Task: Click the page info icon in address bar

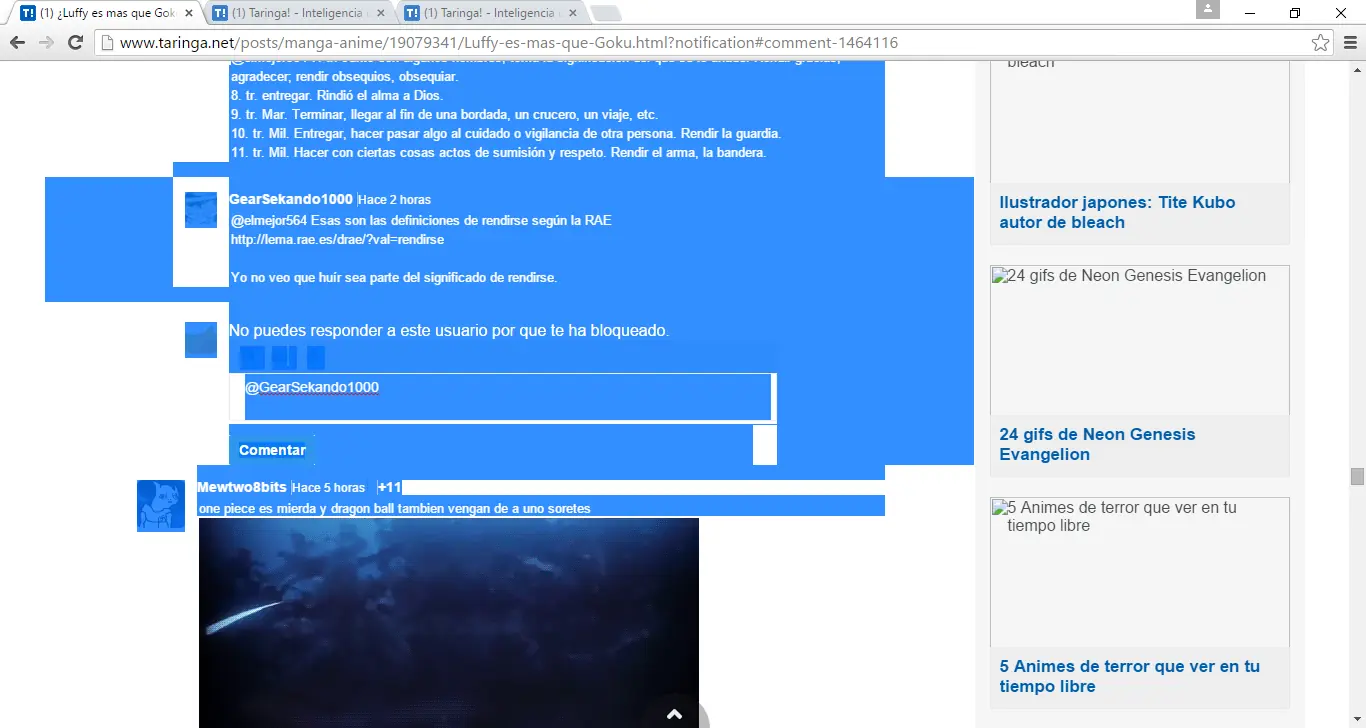Action: point(107,43)
